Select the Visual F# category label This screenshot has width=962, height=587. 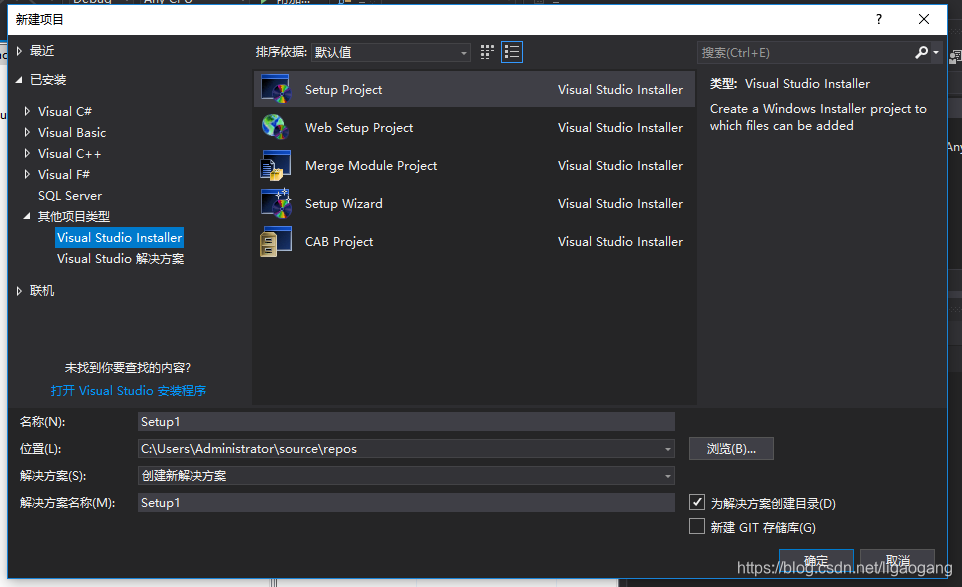coord(64,175)
